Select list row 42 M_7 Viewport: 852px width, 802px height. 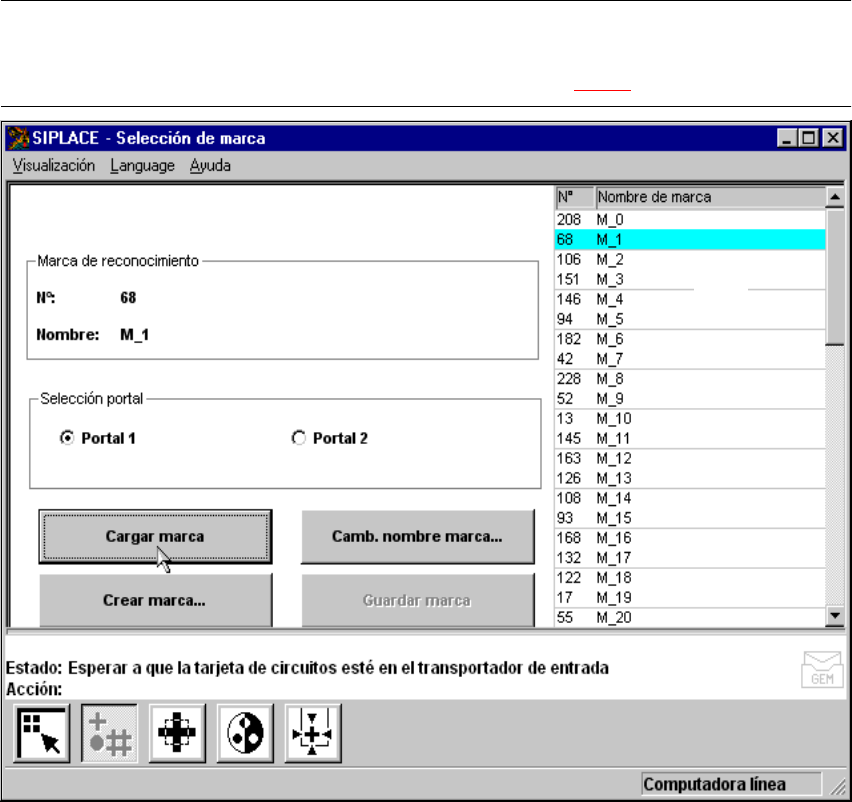690,359
